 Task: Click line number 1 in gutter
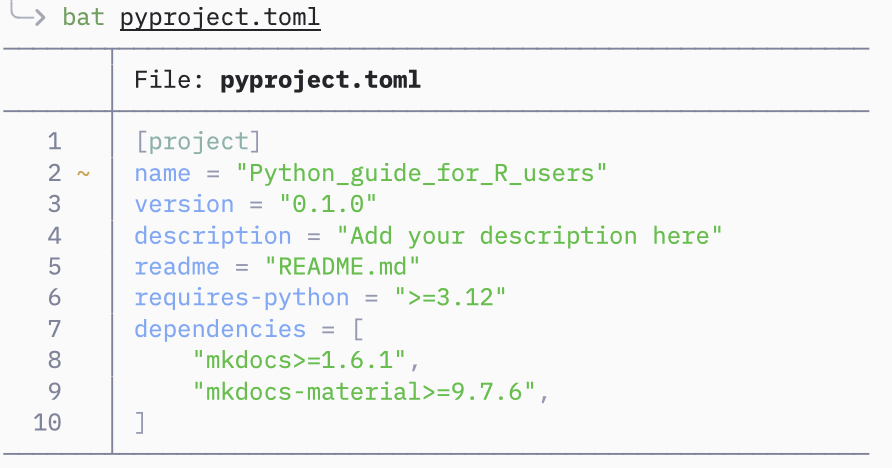[x=54, y=142]
